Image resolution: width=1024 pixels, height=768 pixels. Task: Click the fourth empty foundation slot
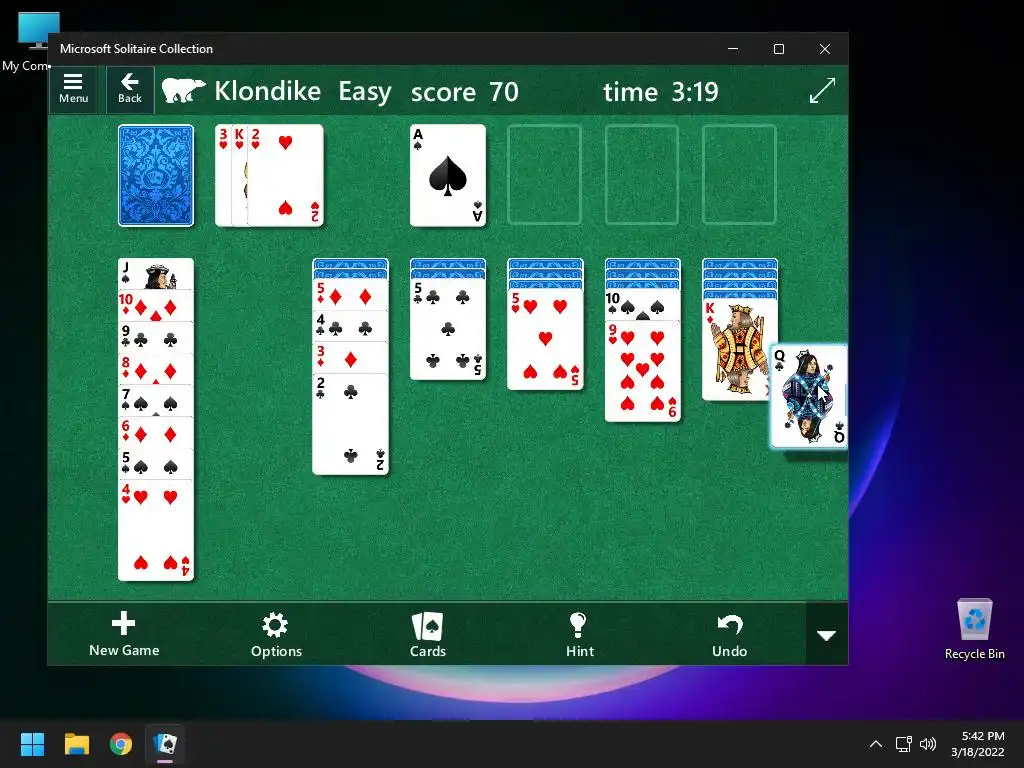pyautogui.click(x=739, y=175)
